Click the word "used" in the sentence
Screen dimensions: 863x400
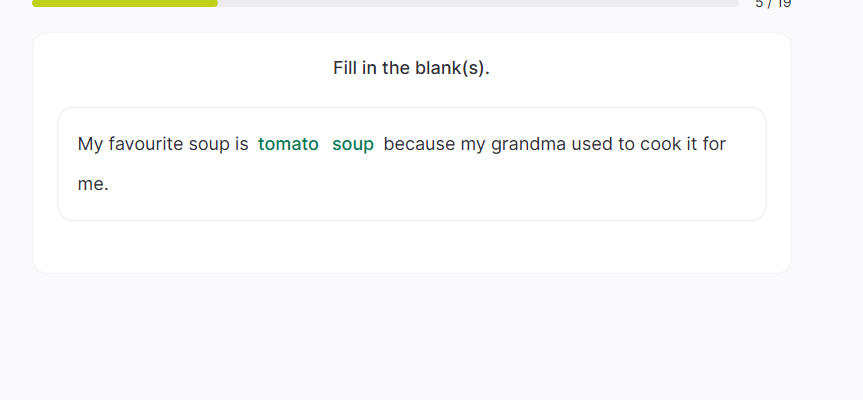[591, 144]
